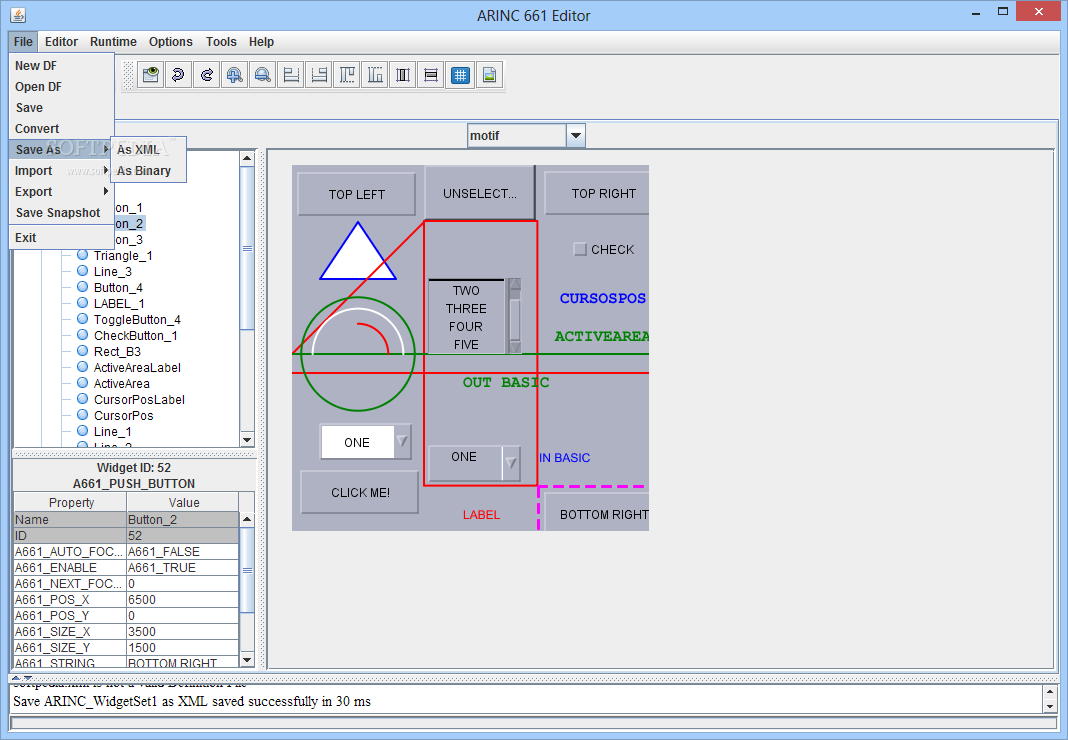Expand the Export submenu

(x=61, y=191)
